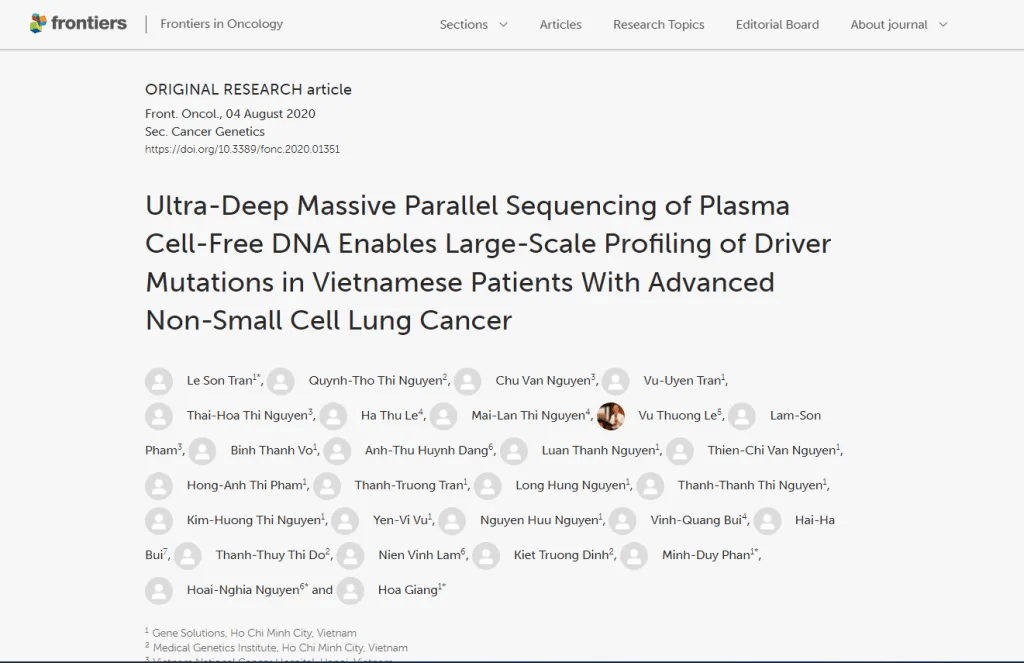
Task: Open author profile Hoai-Nghia Nguyen
Action: pos(243,590)
